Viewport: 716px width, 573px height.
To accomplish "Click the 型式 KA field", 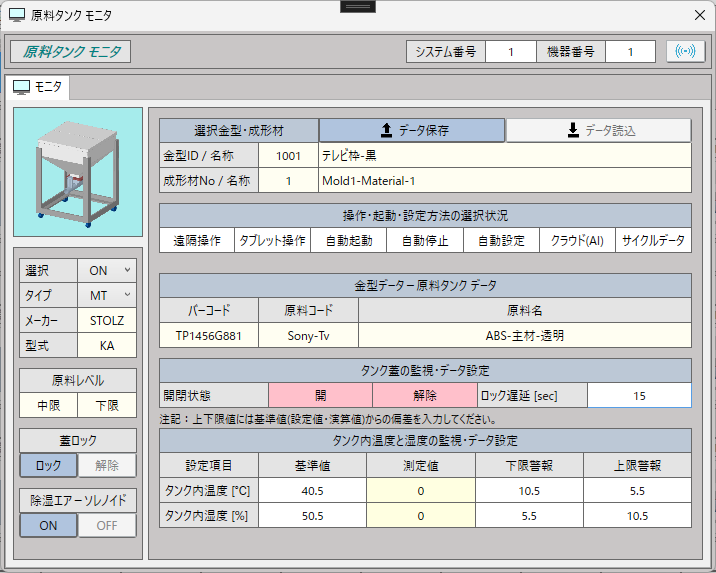I will pos(107,346).
